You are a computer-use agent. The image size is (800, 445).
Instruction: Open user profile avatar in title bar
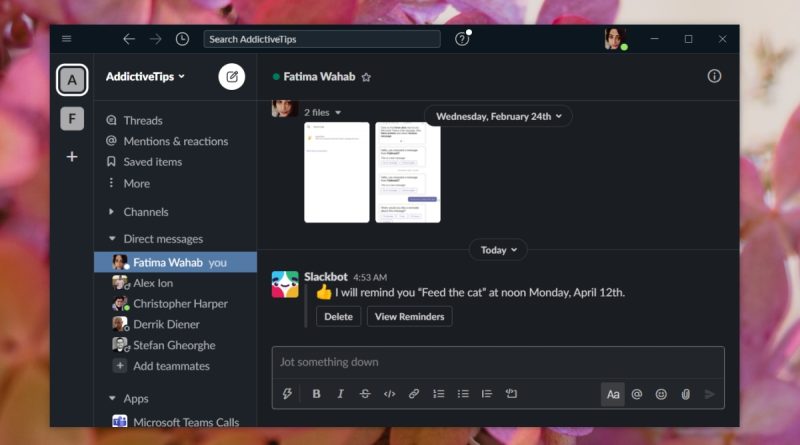click(615, 39)
